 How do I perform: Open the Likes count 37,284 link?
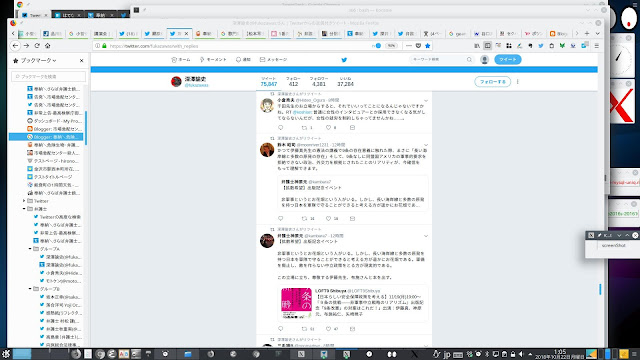coord(345,82)
